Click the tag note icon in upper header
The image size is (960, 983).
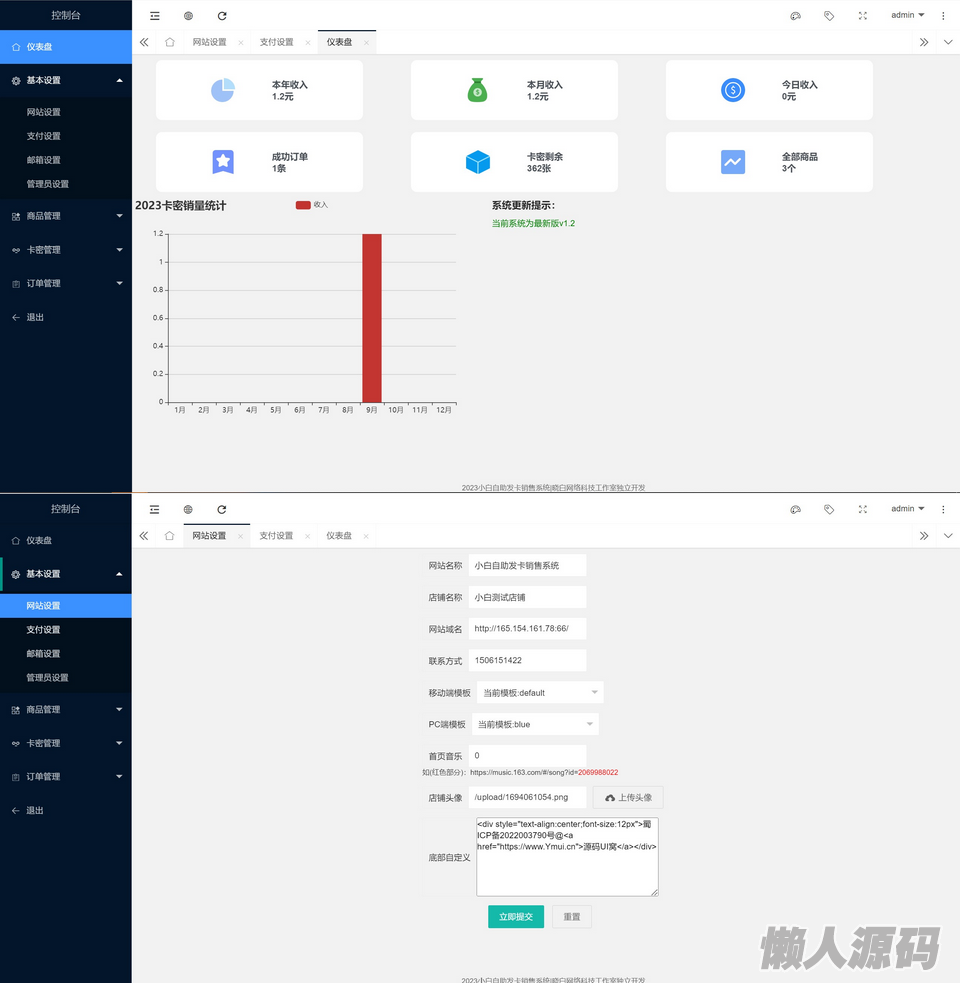click(x=829, y=16)
